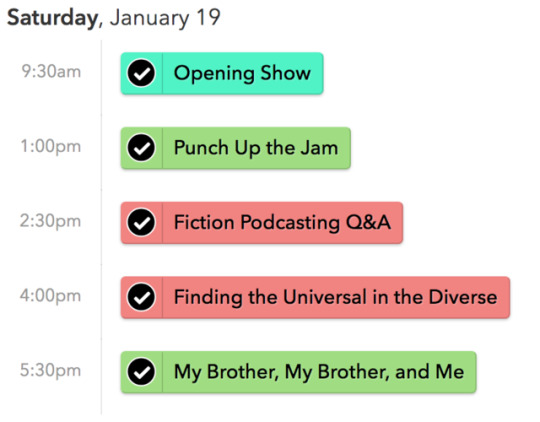The width and height of the screenshot is (540, 422).
Task: Toggle the Finding the Universal checkmark icon
Action: tap(141, 297)
